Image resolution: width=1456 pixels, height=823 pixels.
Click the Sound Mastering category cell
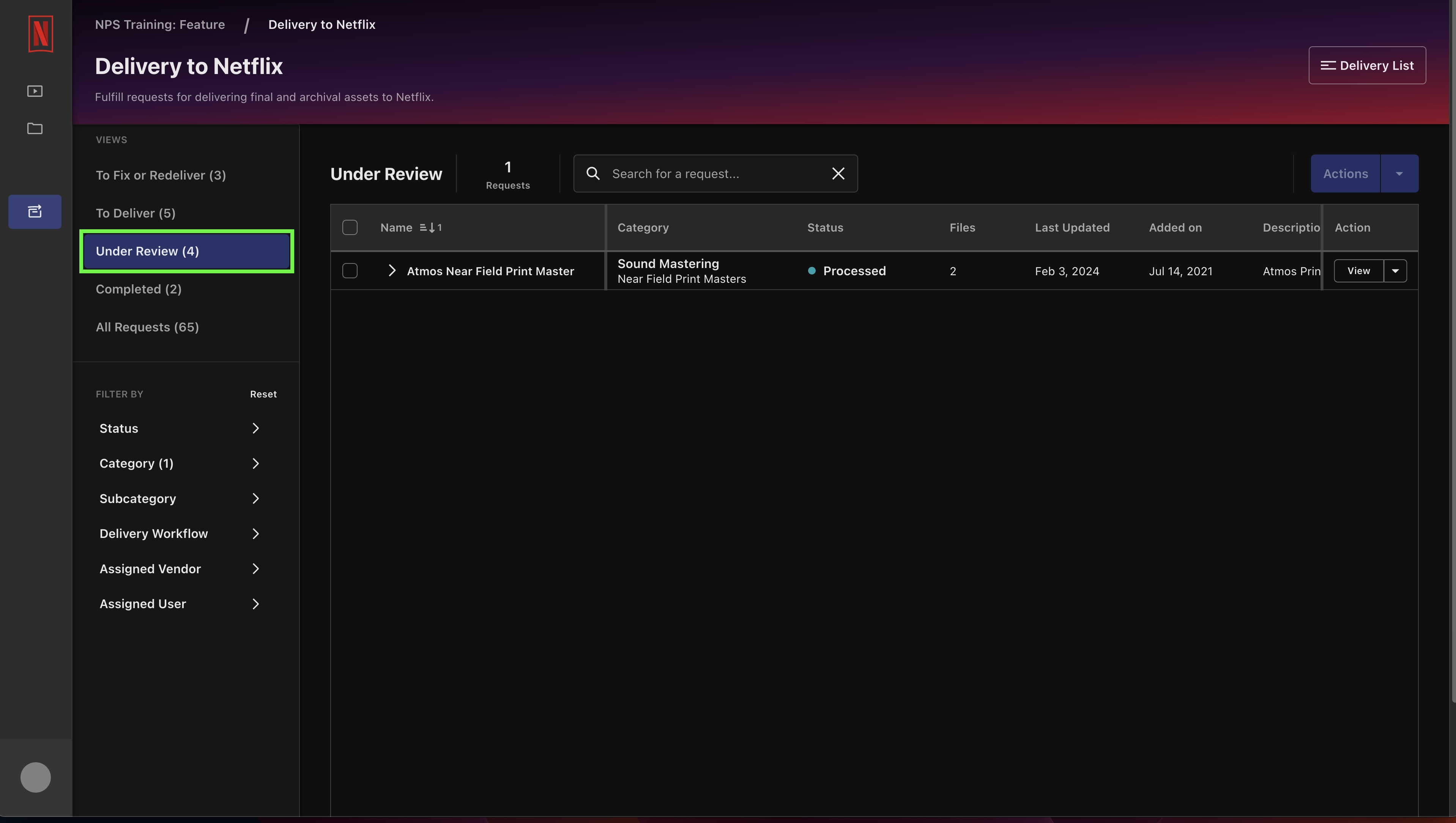682,271
